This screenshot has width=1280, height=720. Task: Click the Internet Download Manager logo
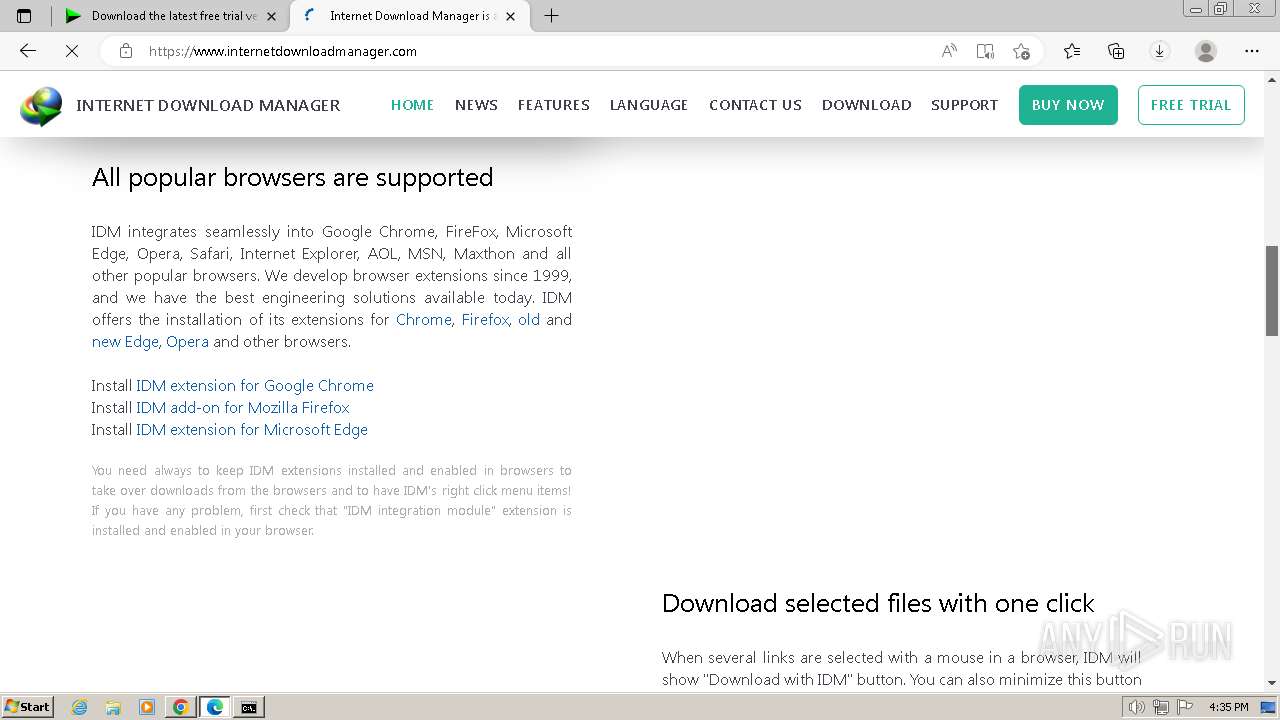41,105
